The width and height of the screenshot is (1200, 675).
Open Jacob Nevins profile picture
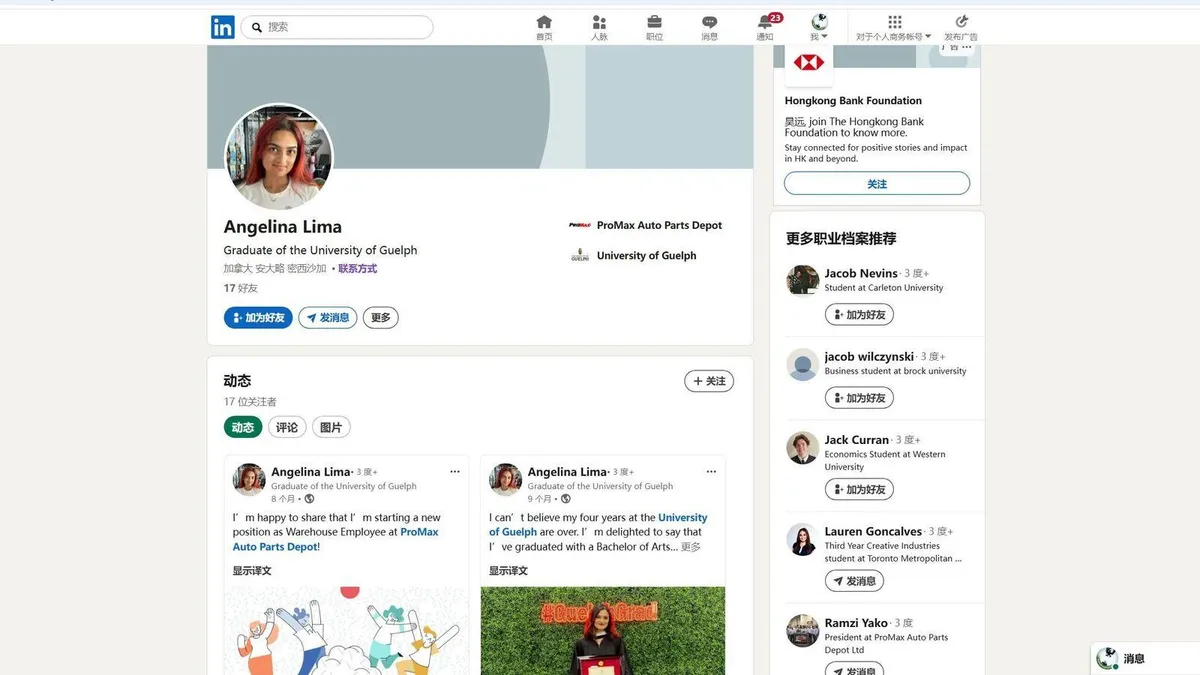tap(802, 280)
